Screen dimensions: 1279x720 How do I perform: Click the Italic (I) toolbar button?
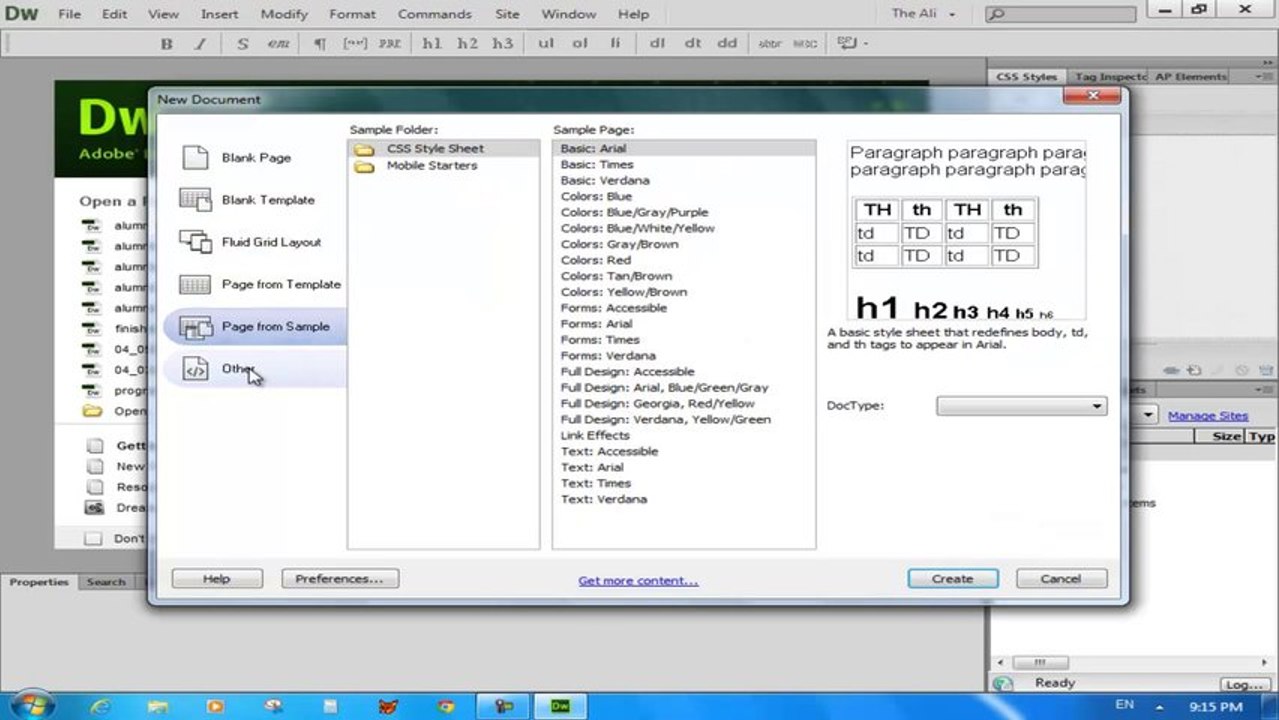tap(199, 43)
